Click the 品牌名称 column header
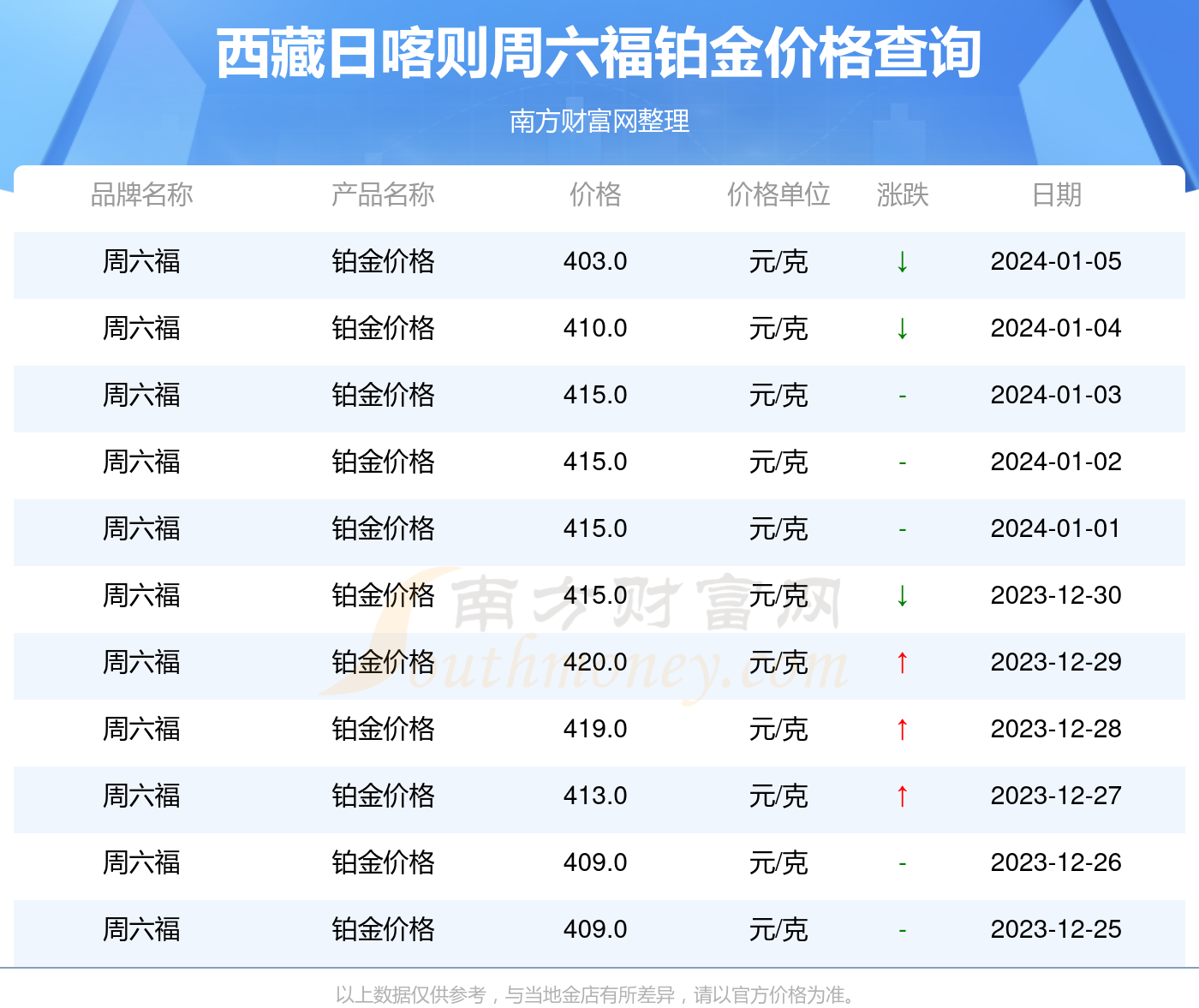The height and width of the screenshot is (1008, 1199). click(141, 194)
